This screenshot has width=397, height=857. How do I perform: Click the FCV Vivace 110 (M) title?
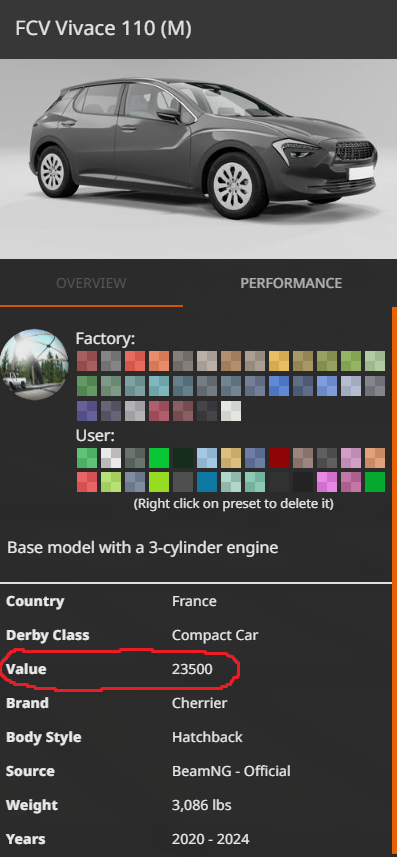[x=103, y=28]
